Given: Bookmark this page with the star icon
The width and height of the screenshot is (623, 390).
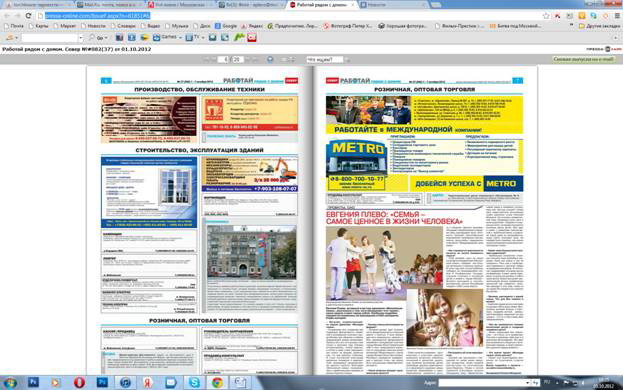Looking at the screenshot, I should (546, 16).
